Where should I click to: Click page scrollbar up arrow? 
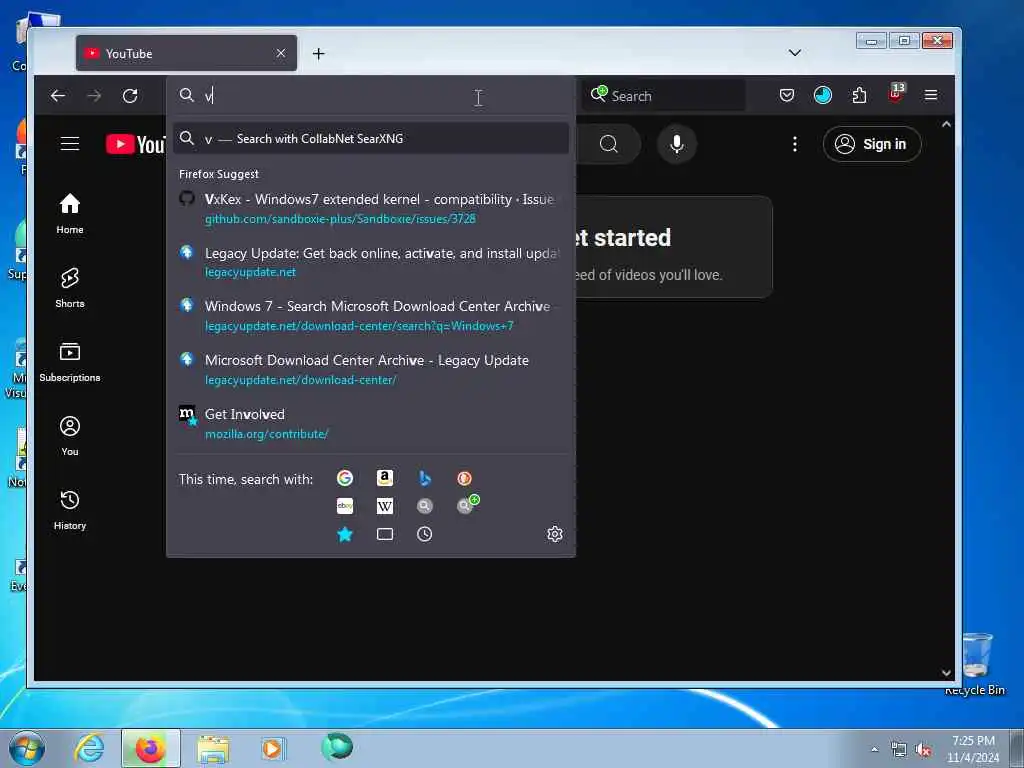tap(946, 124)
